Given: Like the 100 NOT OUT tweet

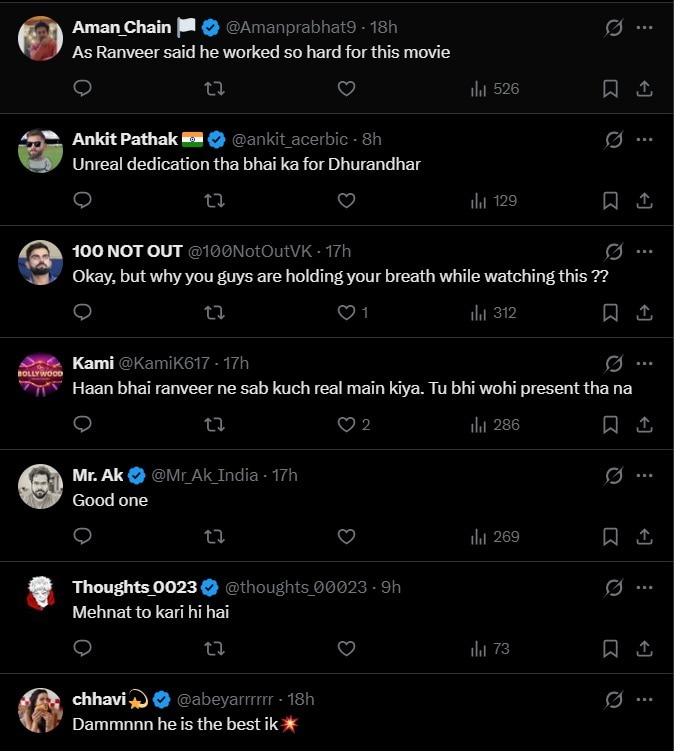Looking at the screenshot, I should tap(346, 313).
